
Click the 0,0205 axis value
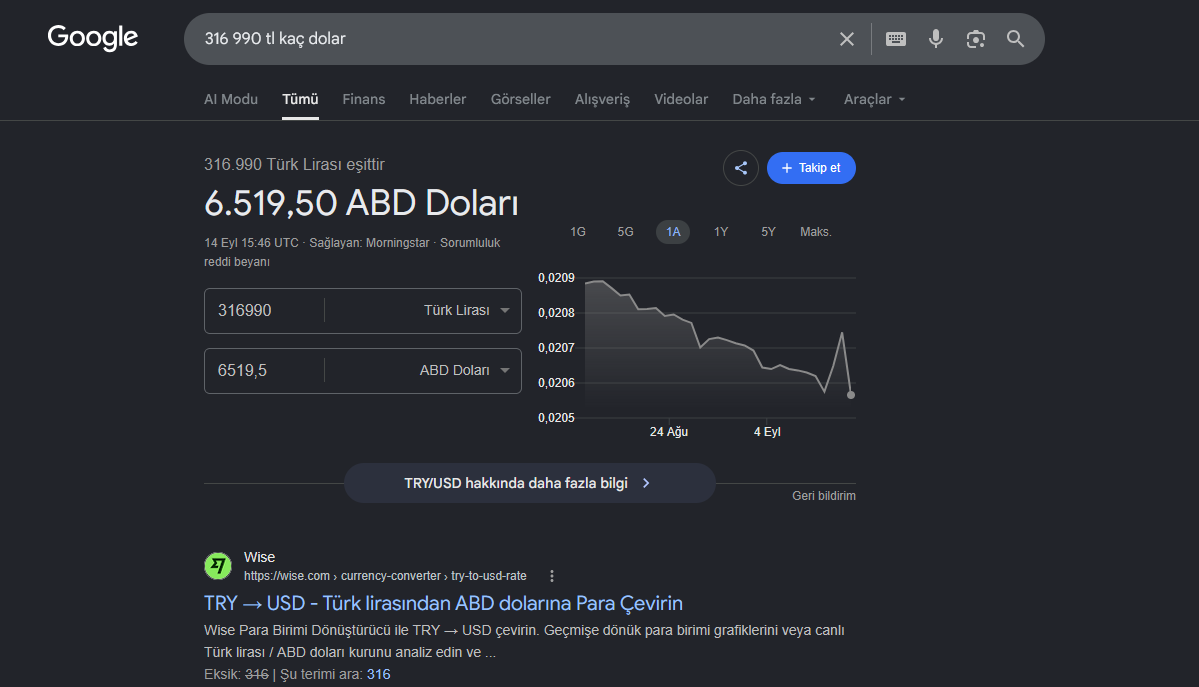tap(556, 418)
